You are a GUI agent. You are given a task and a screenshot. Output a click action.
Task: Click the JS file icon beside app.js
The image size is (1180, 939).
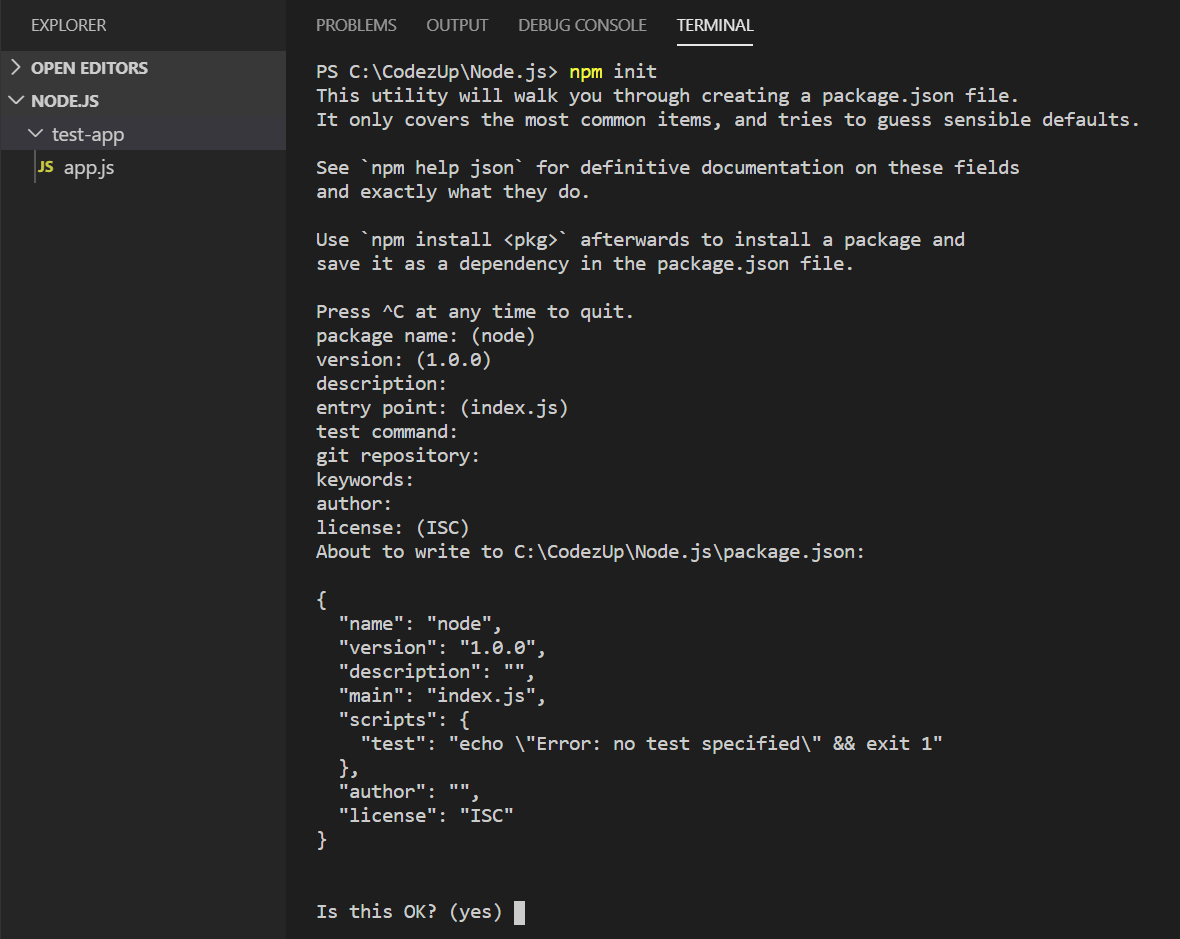tap(46, 167)
